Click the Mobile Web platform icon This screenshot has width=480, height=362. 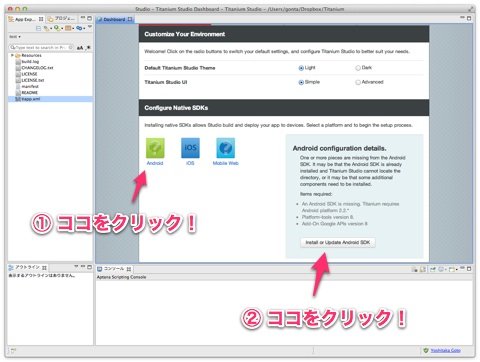pyautogui.click(x=226, y=148)
